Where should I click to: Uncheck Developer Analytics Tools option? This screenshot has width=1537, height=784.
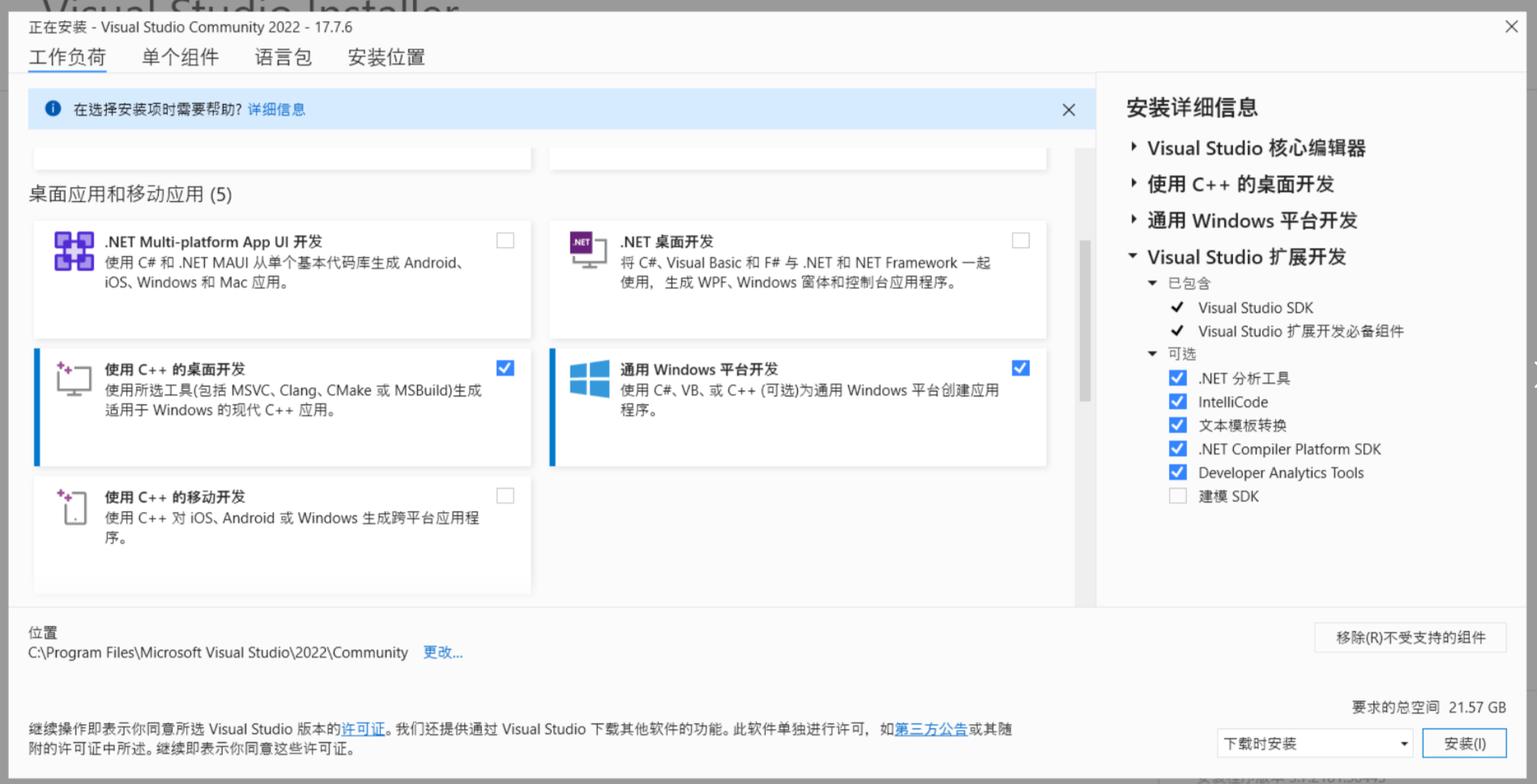click(1177, 472)
